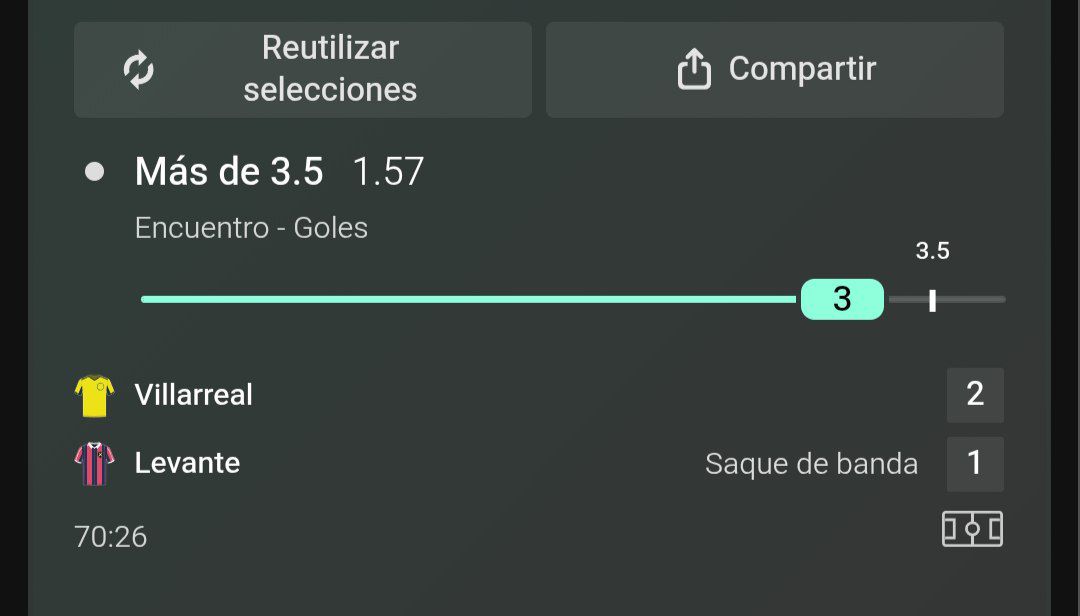The image size is (1080, 616).
Task: Select the Más de 3.5 bet title
Action: click(229, 172)
